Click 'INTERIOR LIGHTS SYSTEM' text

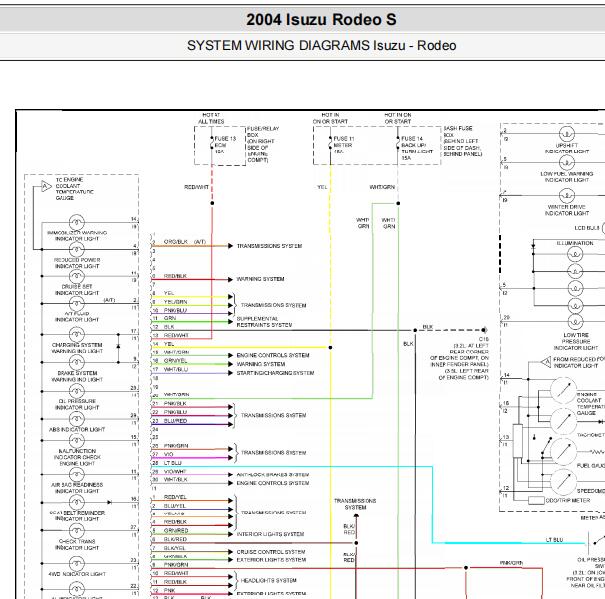coord(270,534)
